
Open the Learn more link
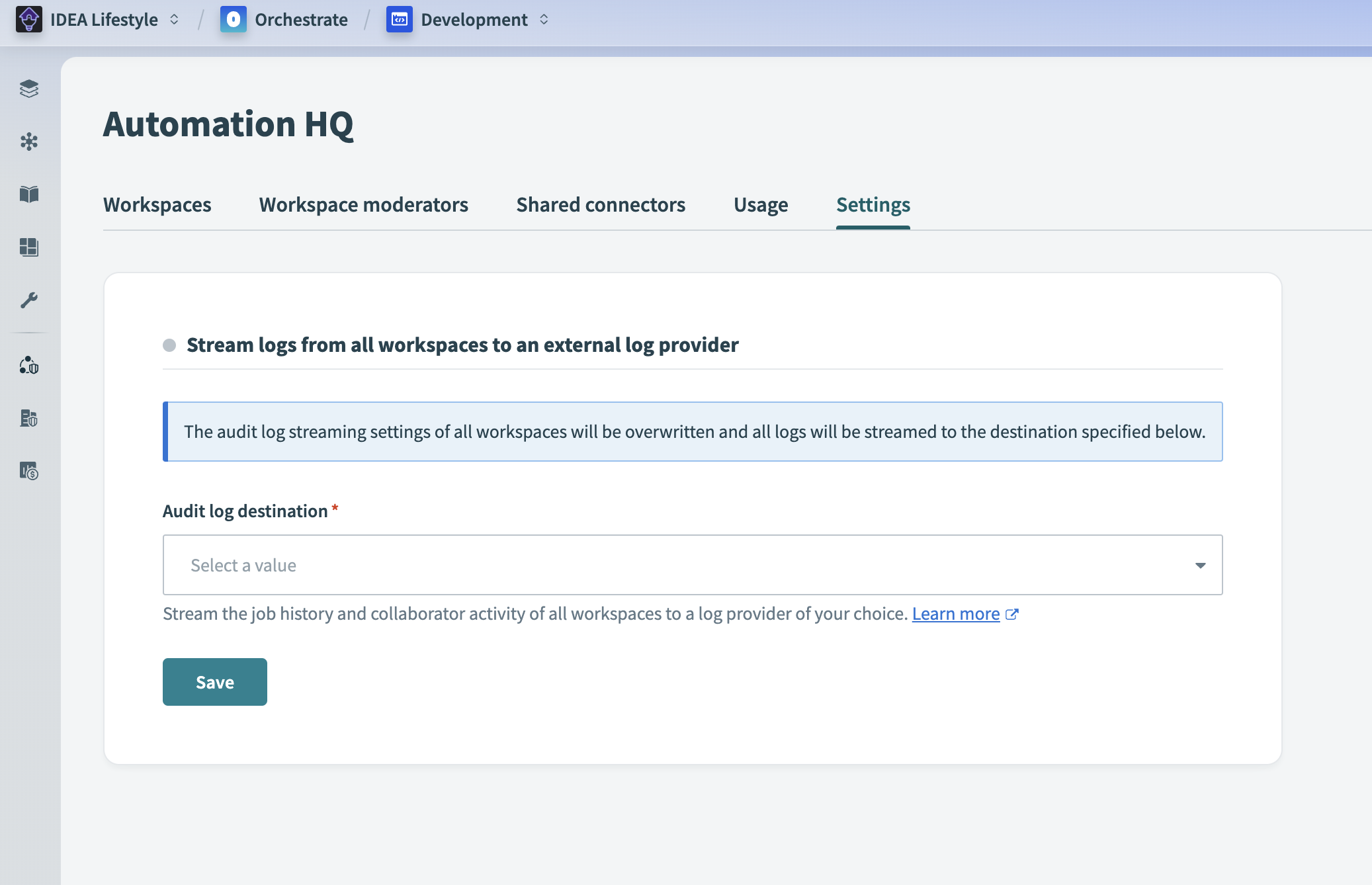(x=955, y=614)
